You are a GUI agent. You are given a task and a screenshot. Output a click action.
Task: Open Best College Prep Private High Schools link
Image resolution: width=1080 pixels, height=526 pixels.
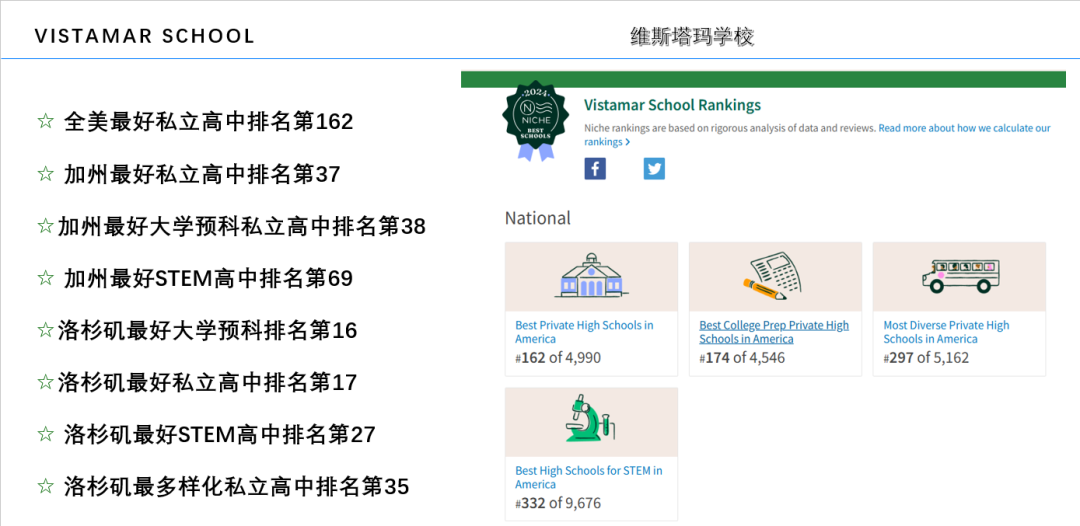point(774,332)
